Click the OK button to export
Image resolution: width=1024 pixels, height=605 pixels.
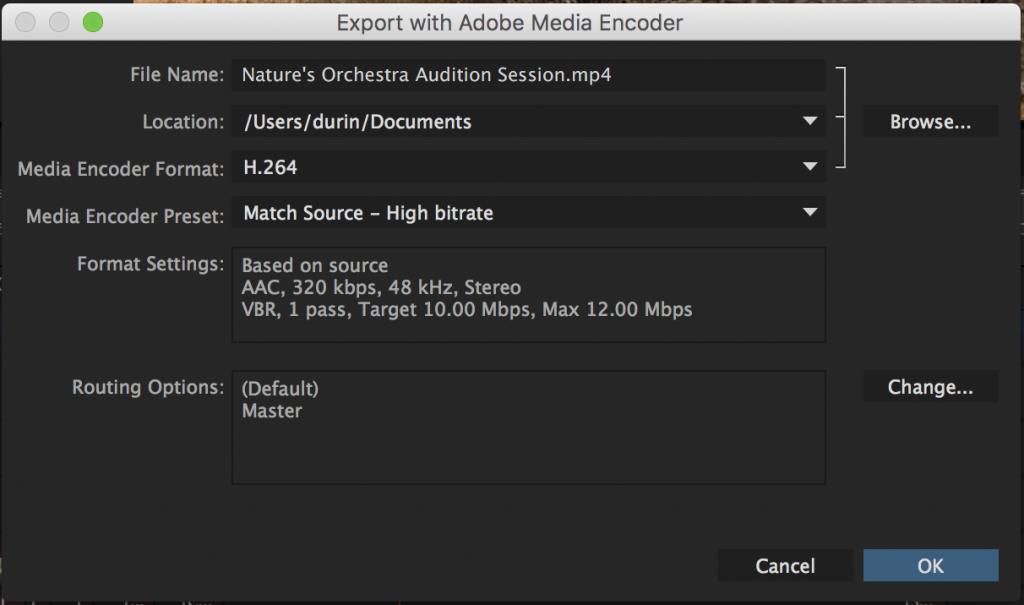click(930, 565)
